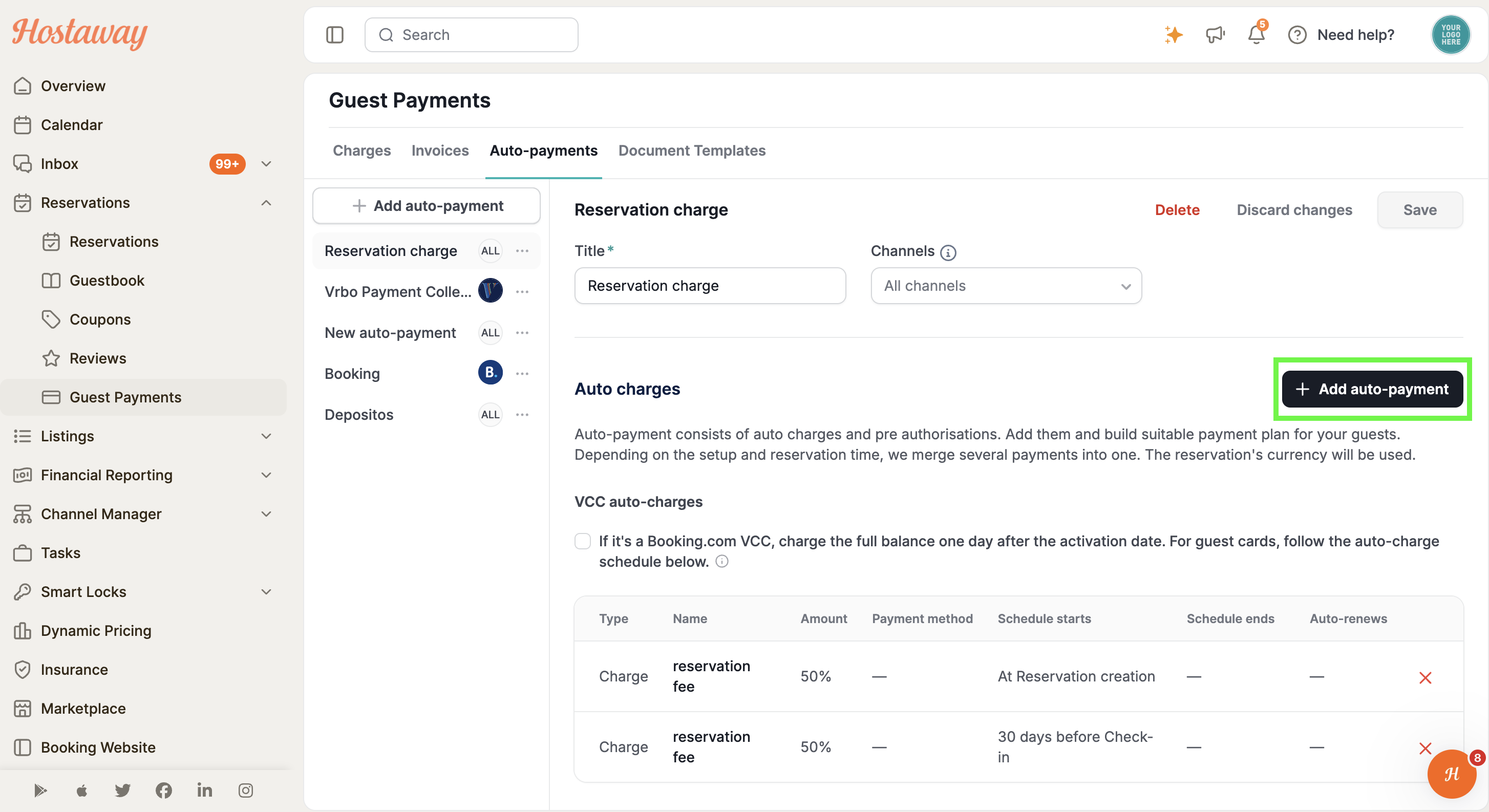Click the Search field
Viewport: 1489px width, 812px height.
click(471, 35)
